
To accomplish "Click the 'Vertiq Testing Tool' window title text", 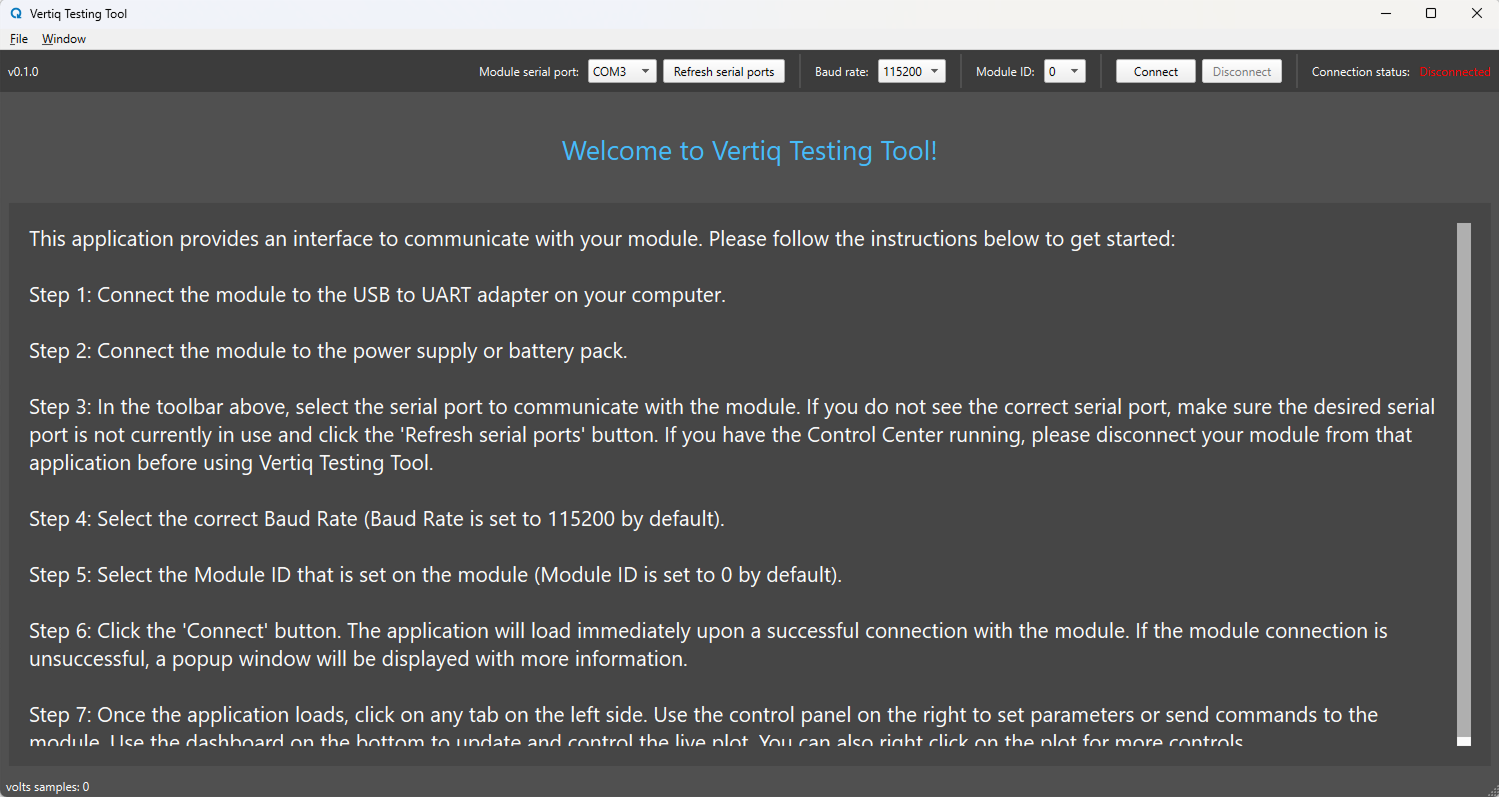I will [x=78, y=14].
